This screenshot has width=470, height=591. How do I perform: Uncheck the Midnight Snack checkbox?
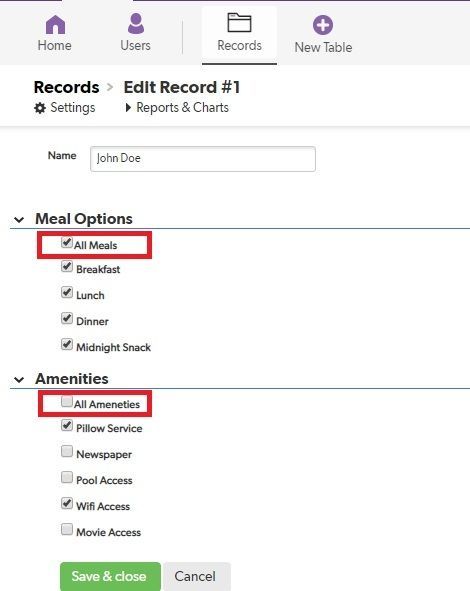(67, 344)
